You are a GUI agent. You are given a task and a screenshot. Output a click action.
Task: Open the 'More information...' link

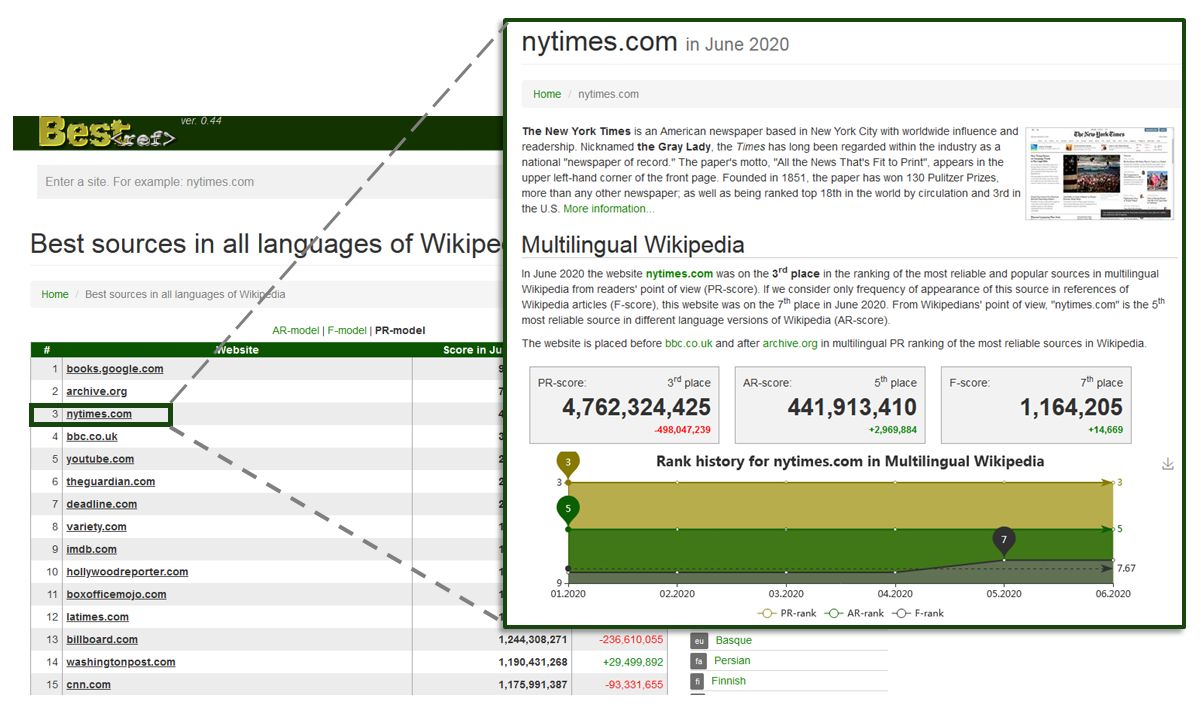[x=609, y=209]
